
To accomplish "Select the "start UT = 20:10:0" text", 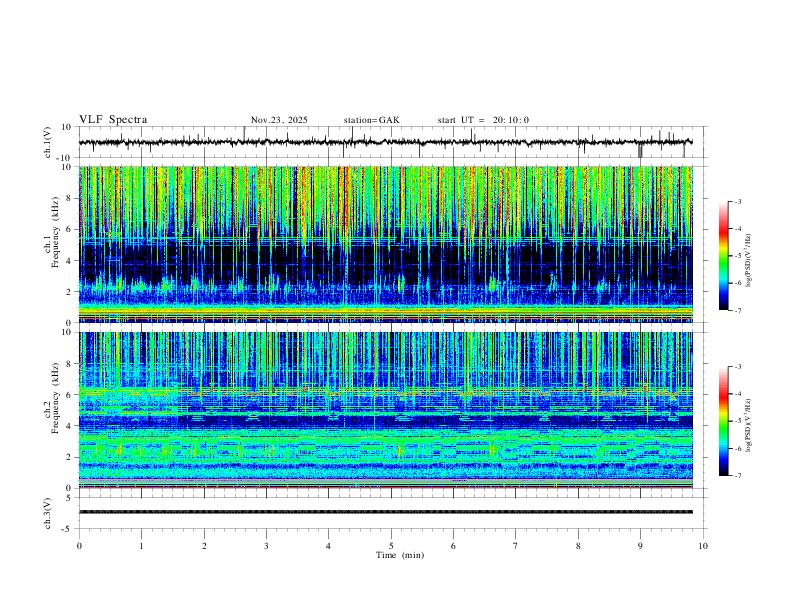I will (483, 120).
